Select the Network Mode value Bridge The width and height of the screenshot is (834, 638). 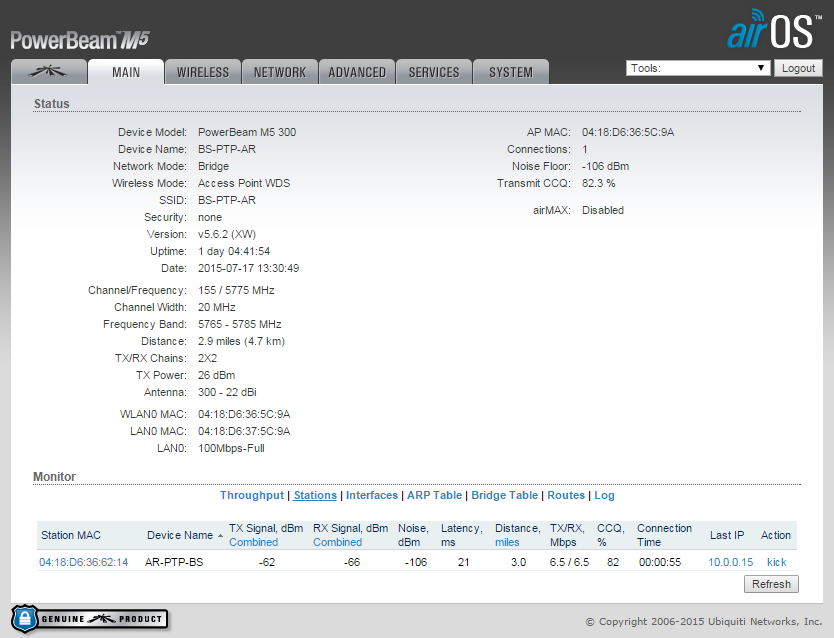tap(213, 166)
